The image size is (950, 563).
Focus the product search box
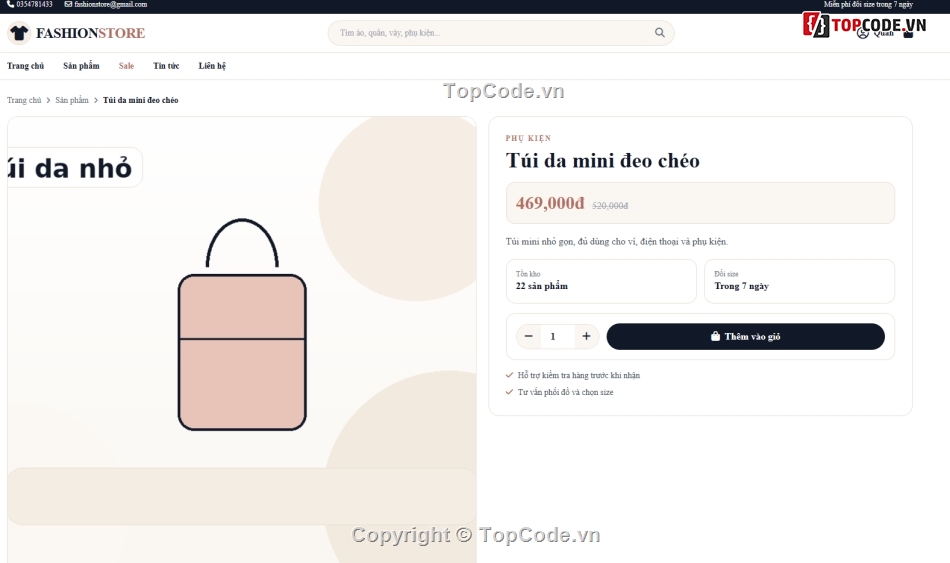[500, 33]
